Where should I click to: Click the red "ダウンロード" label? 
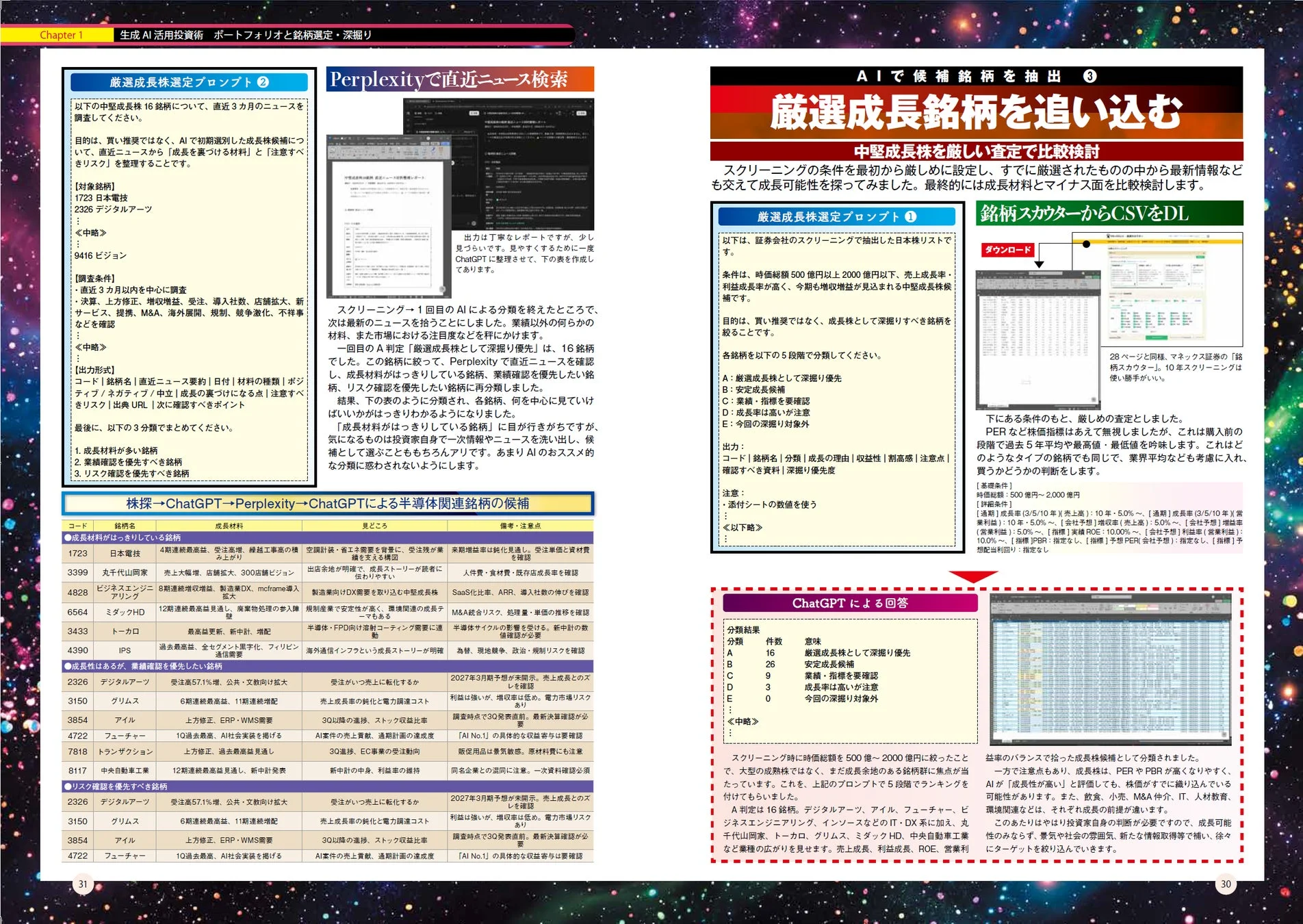click(1007, 250)
